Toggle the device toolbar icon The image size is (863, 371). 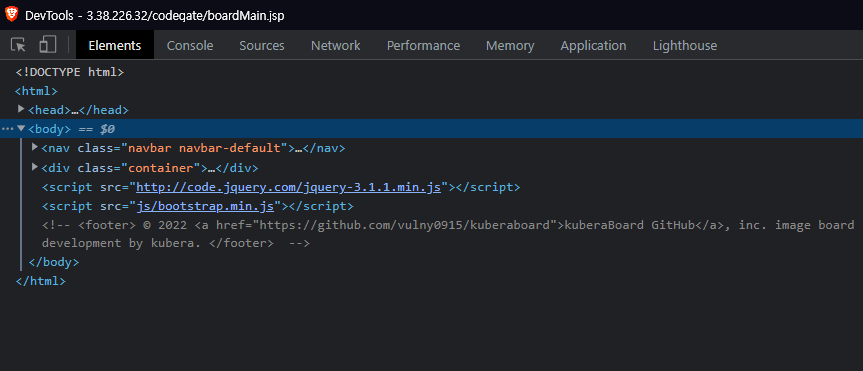coord(48,45)
